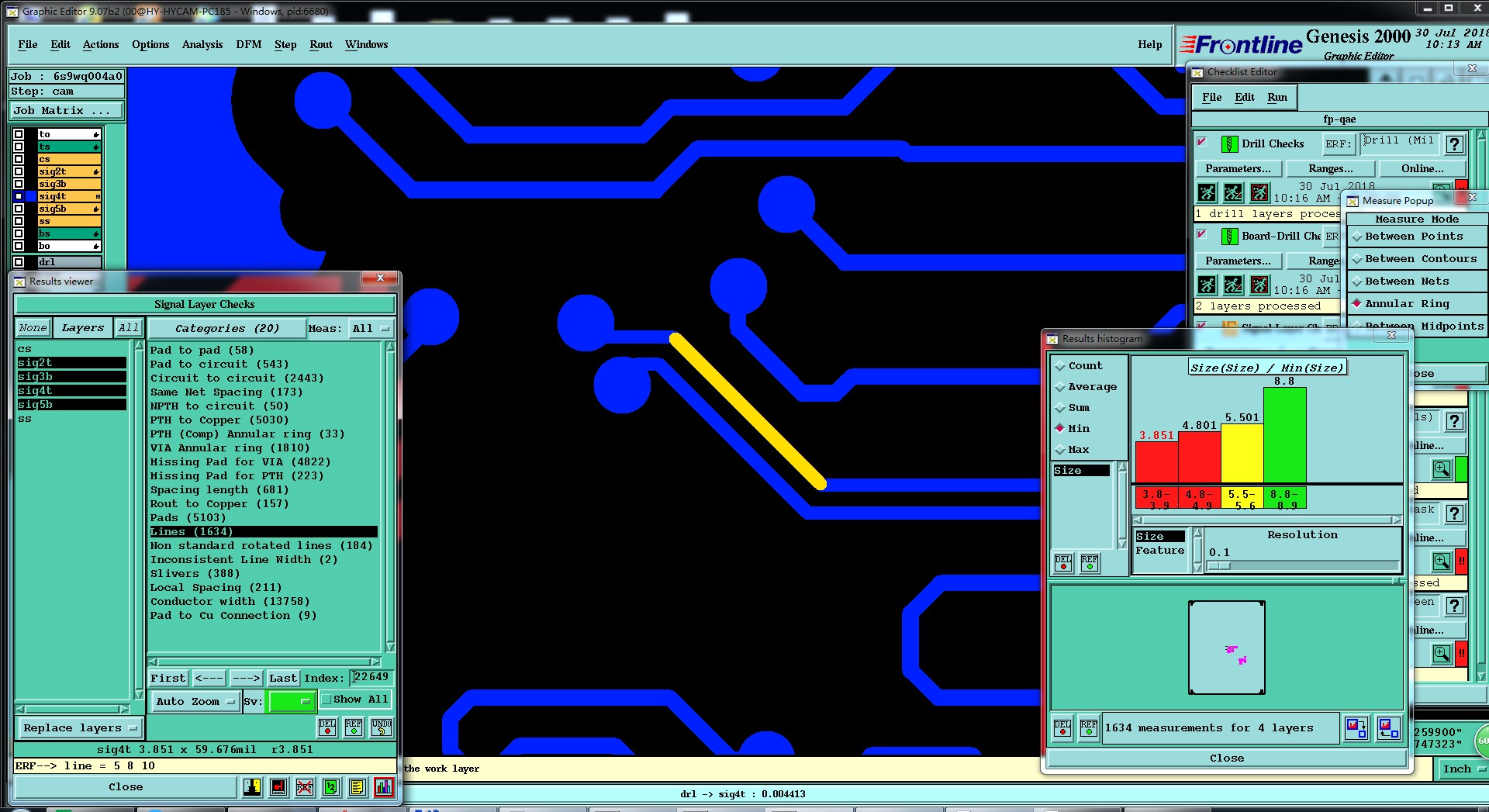Screen dimensions: 1489x812
Task: Click the two-faces icon beside Results viewer Close
Action: tap(252, 787)
